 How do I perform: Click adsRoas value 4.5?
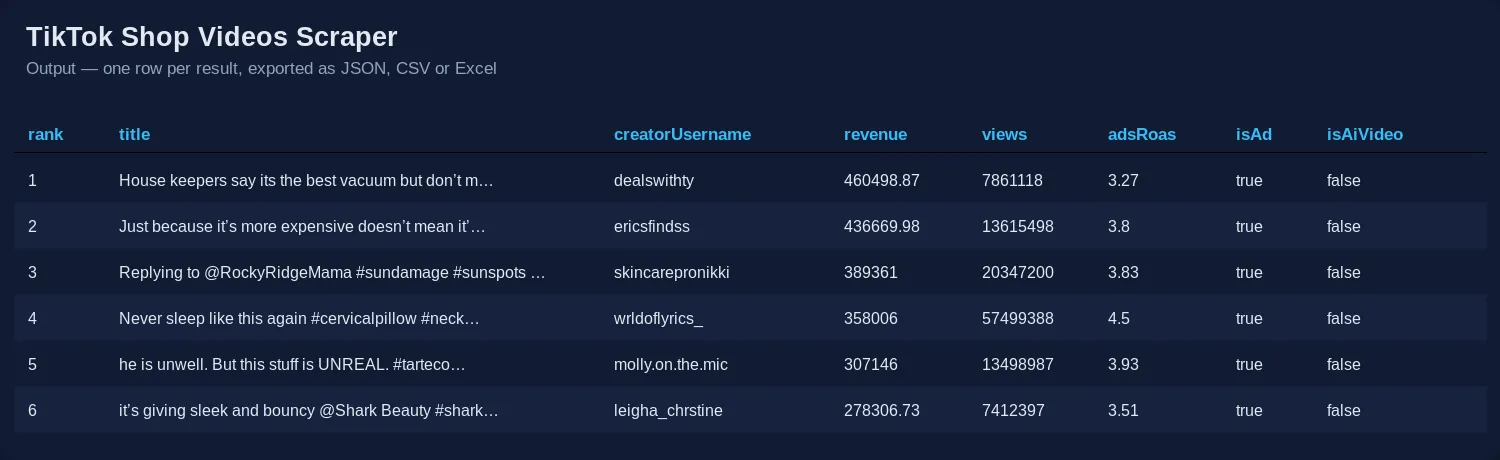coord(1119,319)
